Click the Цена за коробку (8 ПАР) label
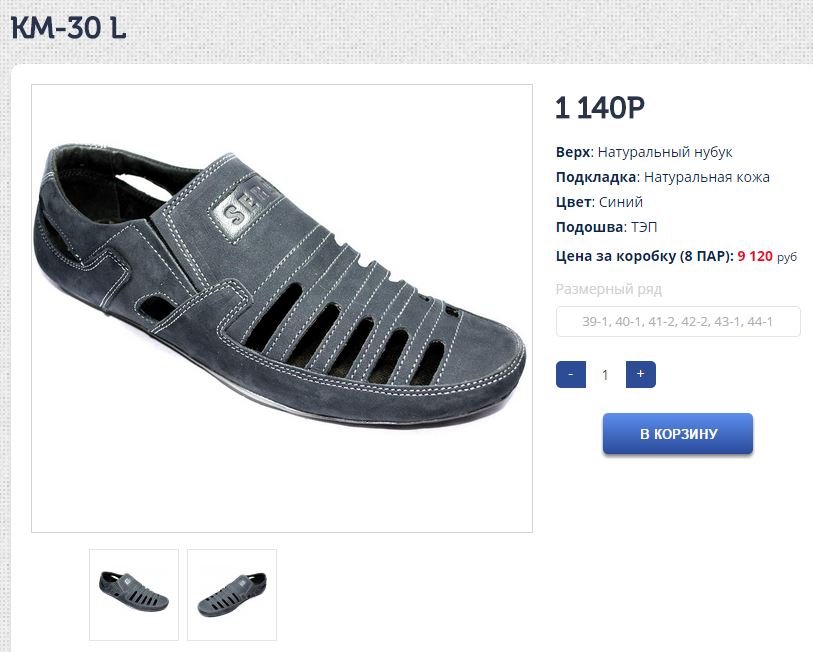 pos(644,256)
